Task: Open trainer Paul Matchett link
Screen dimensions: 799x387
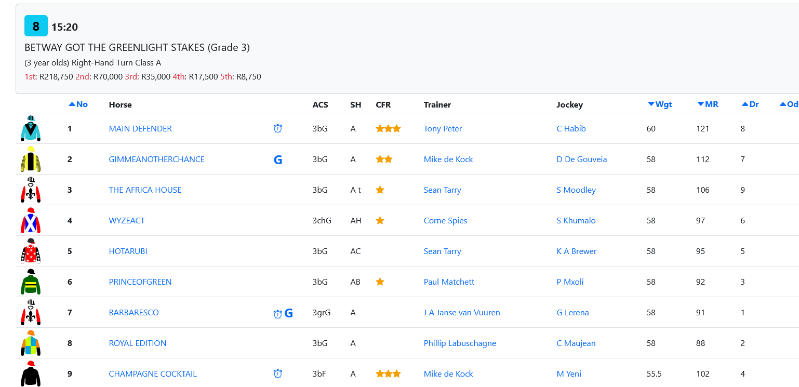Action: coord(448,282)
